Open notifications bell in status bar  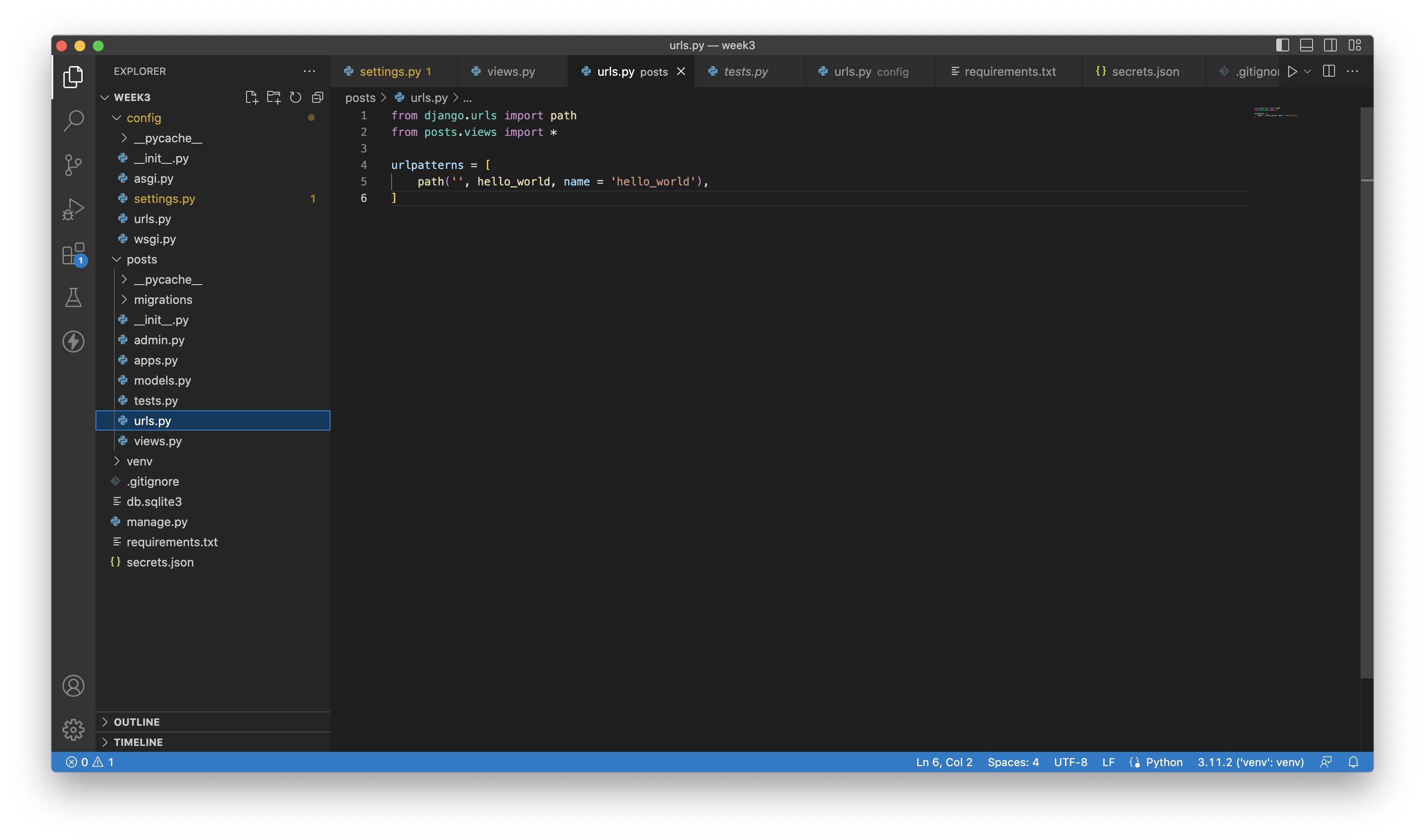pos(1353,762)
